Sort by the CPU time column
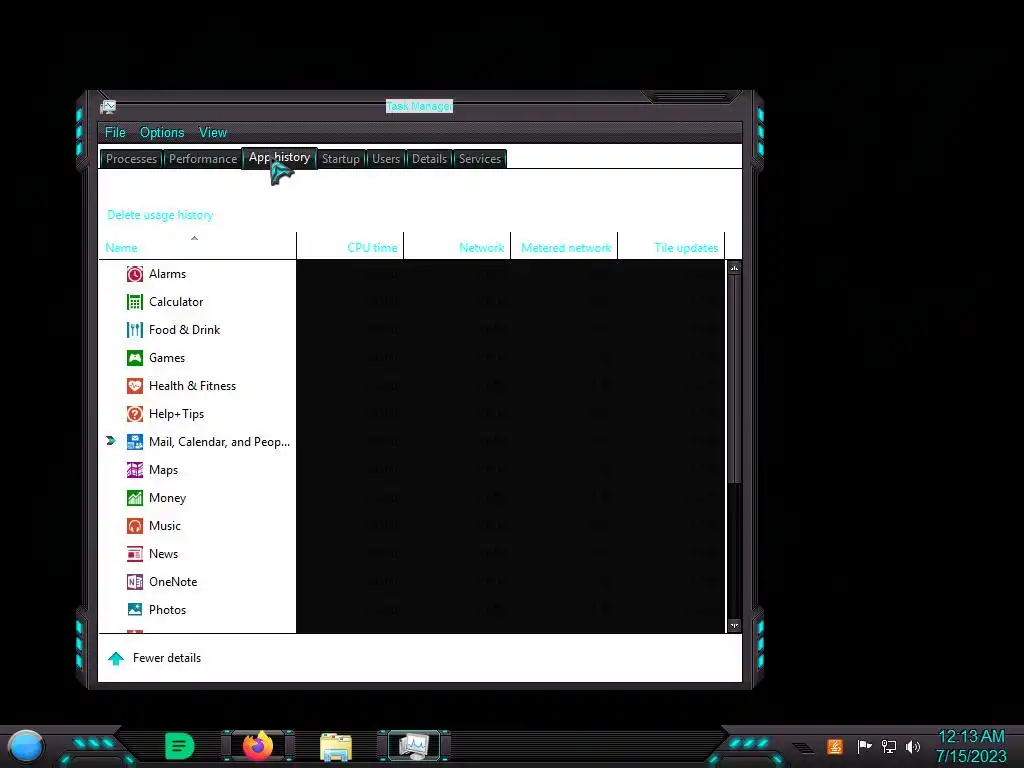1024x768 pixels. click(350, 248)
